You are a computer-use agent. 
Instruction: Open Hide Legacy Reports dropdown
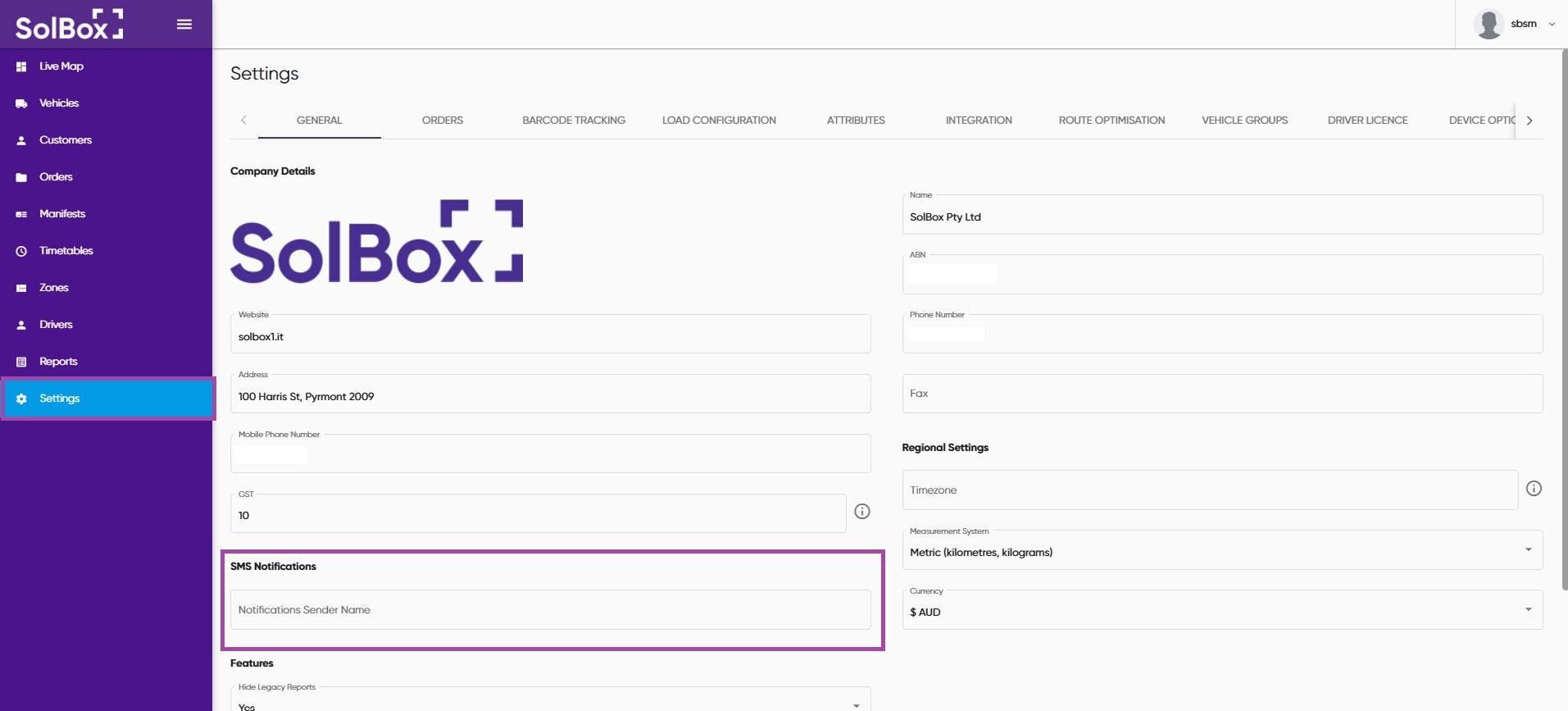pos(550,700)
